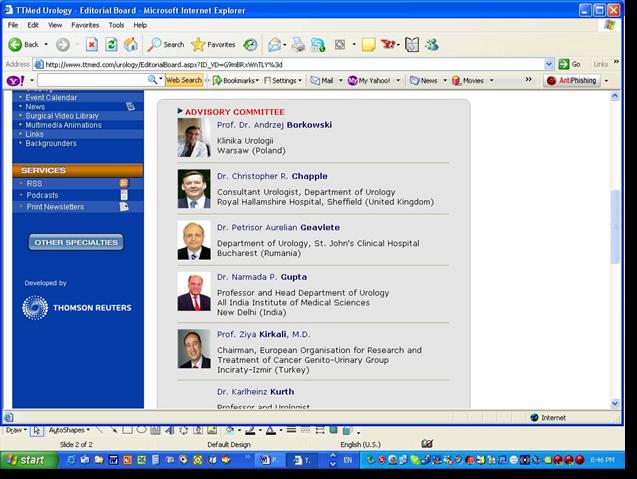This screenshot has height=479, width=637.
Task: Click Chapple's portrait photo
Action: pyautogui.click(x=194, y=189)
